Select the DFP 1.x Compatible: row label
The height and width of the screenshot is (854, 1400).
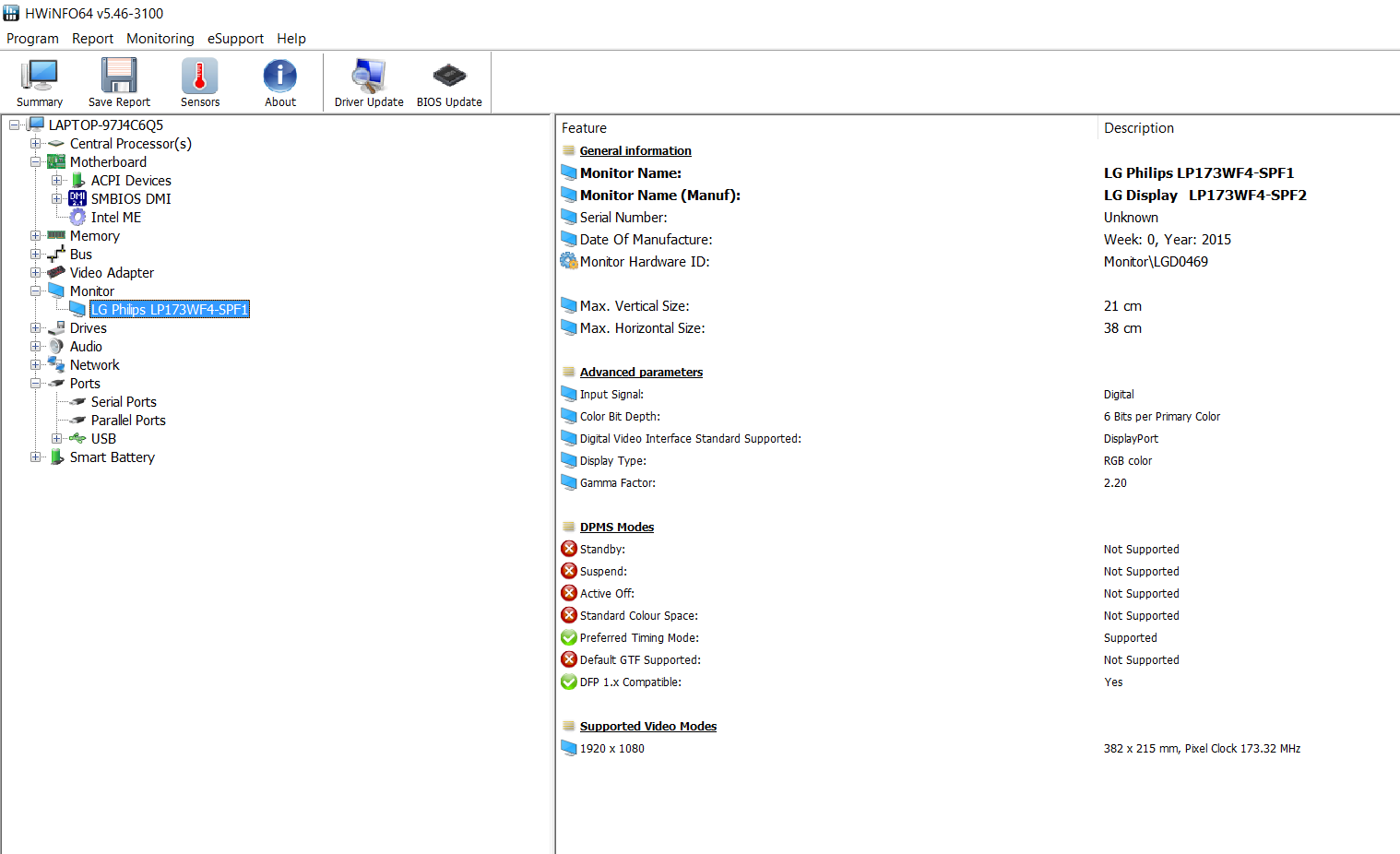click(x=631, y=682)
